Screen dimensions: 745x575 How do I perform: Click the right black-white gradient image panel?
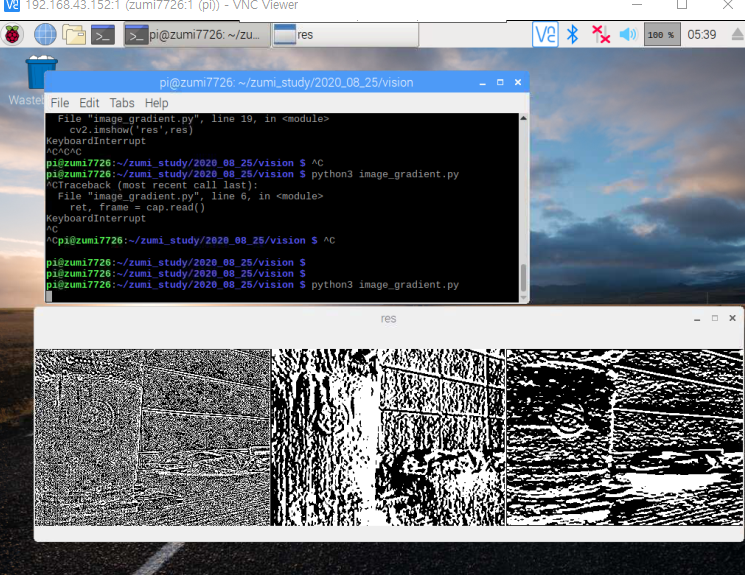click(x=624, y=437)
